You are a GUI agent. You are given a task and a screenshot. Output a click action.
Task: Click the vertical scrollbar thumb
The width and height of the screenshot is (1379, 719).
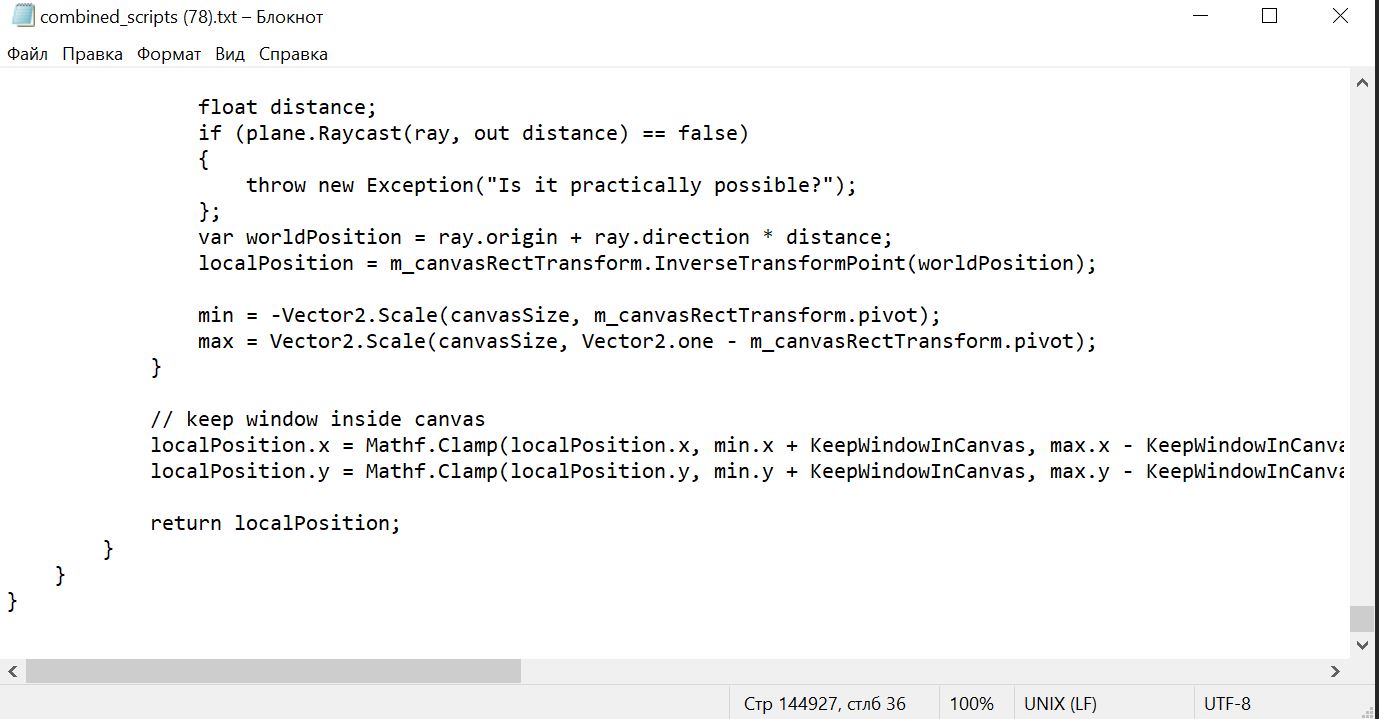1361,618
